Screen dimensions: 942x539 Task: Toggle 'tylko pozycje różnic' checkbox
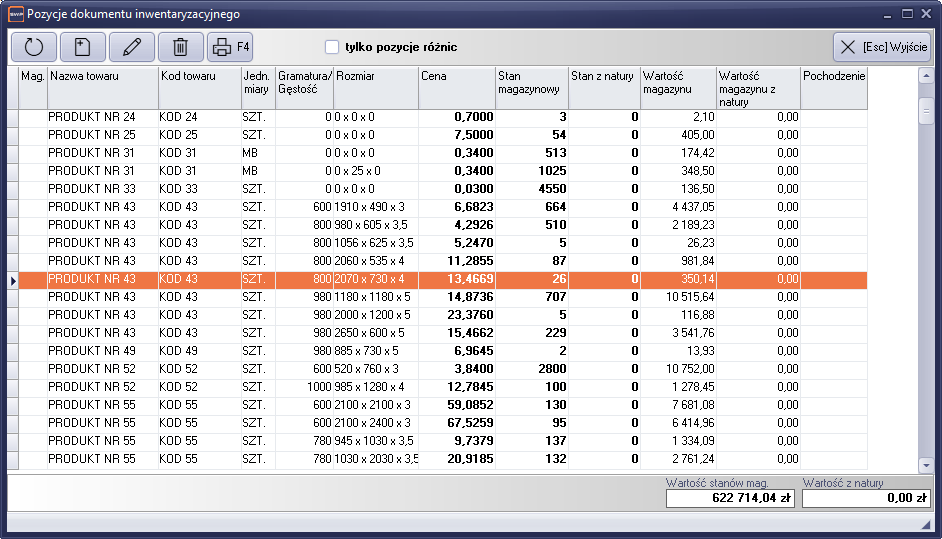tap(332, 47)
